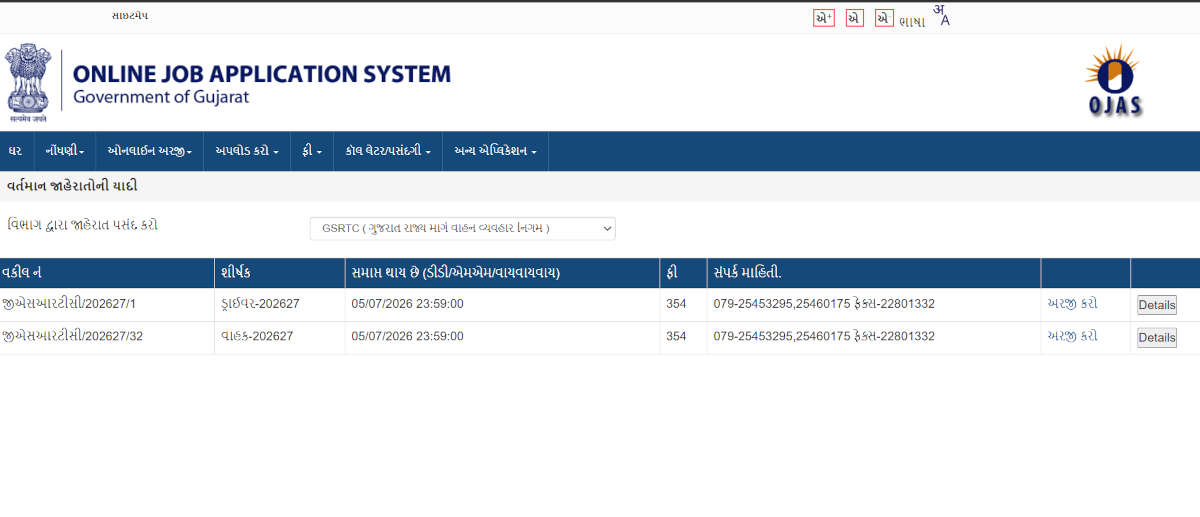Click the ડ્રાઈવર-202627 title cell

(x=260, y=304)
